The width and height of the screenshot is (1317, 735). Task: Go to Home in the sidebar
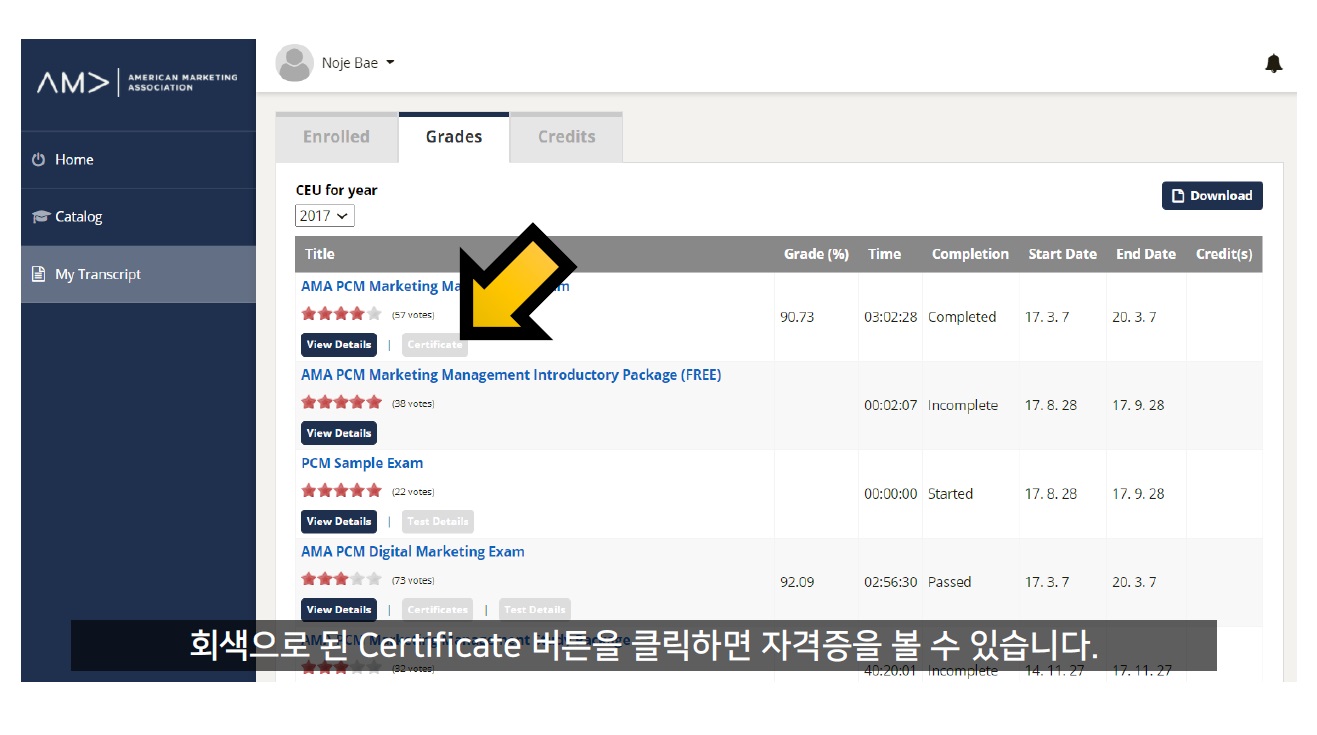[x=138, y=160]
